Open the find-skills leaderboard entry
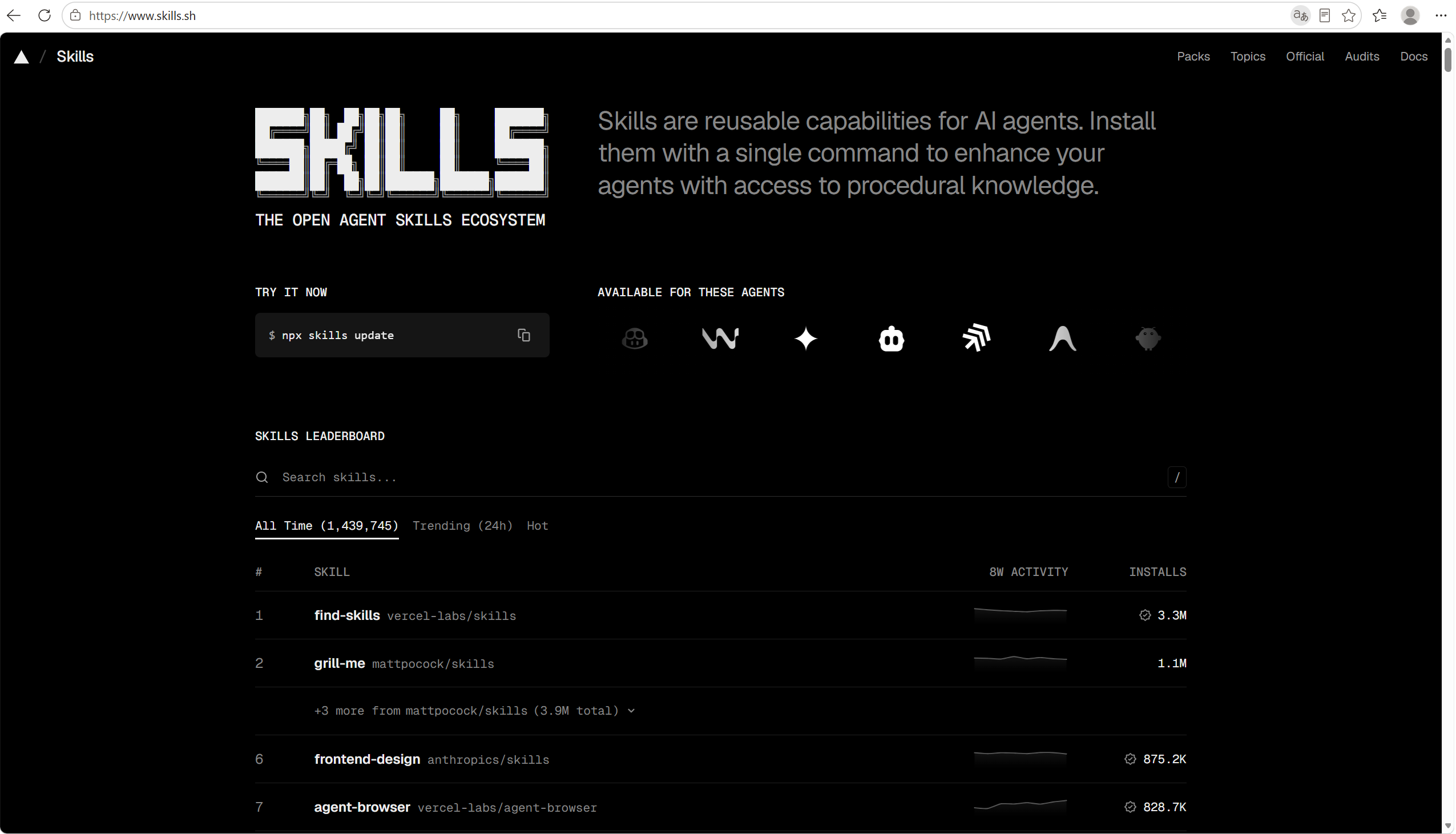 click(x=720, y=615)
